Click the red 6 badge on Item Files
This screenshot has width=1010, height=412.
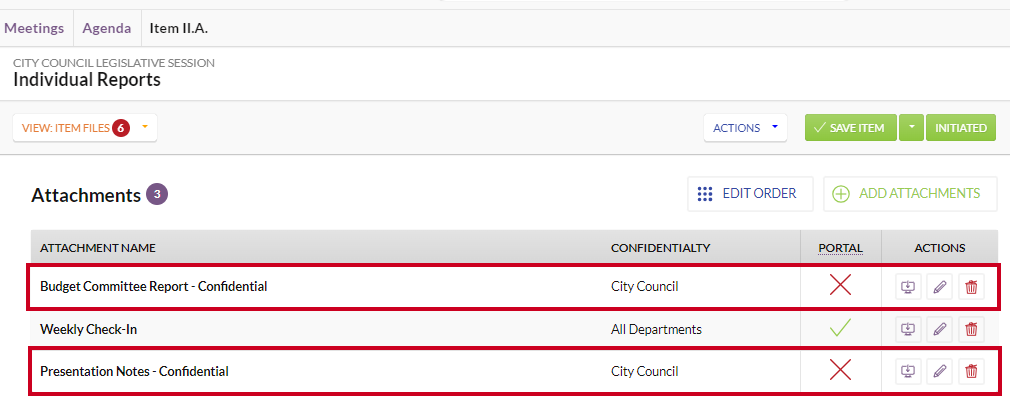(x=120, y=128)
